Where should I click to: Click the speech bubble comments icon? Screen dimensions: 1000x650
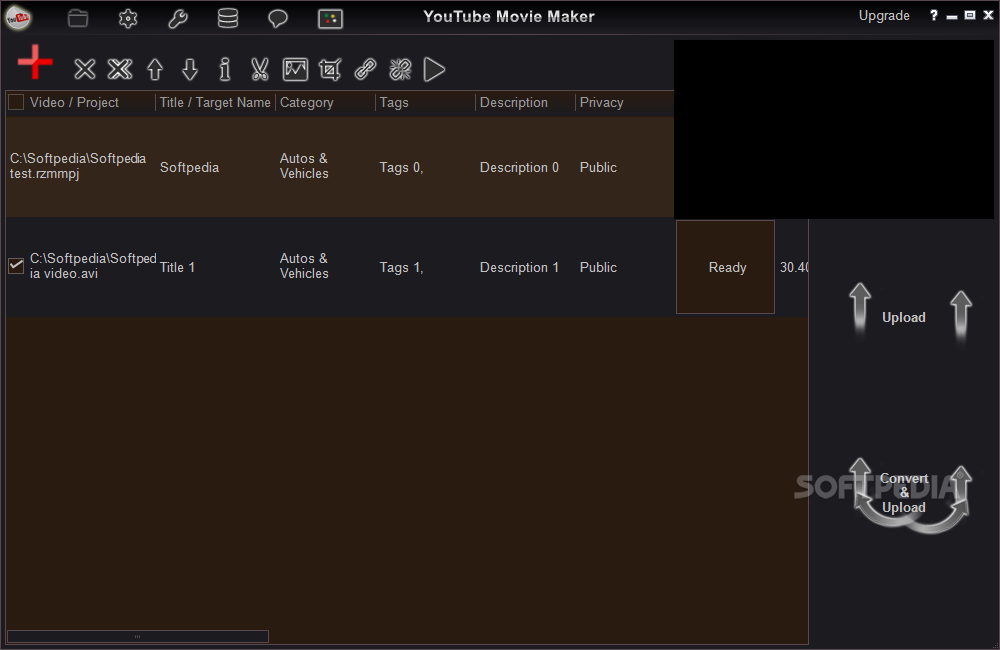(278, 18)
